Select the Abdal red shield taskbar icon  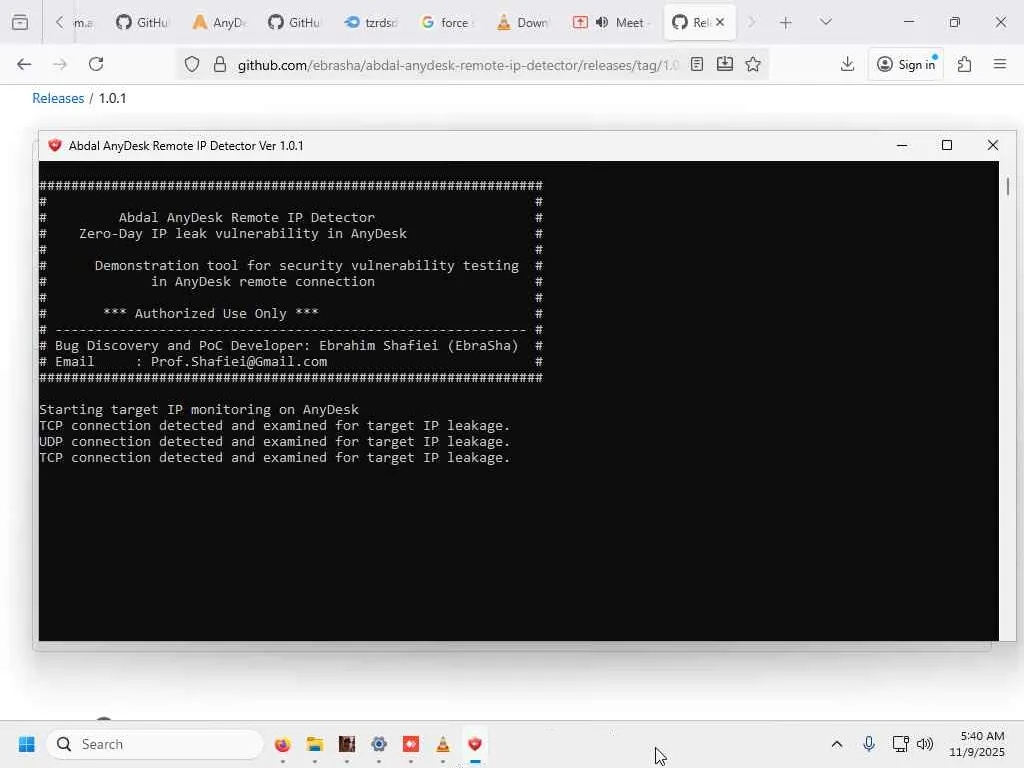pyautogui.click(x=475, y=744)
